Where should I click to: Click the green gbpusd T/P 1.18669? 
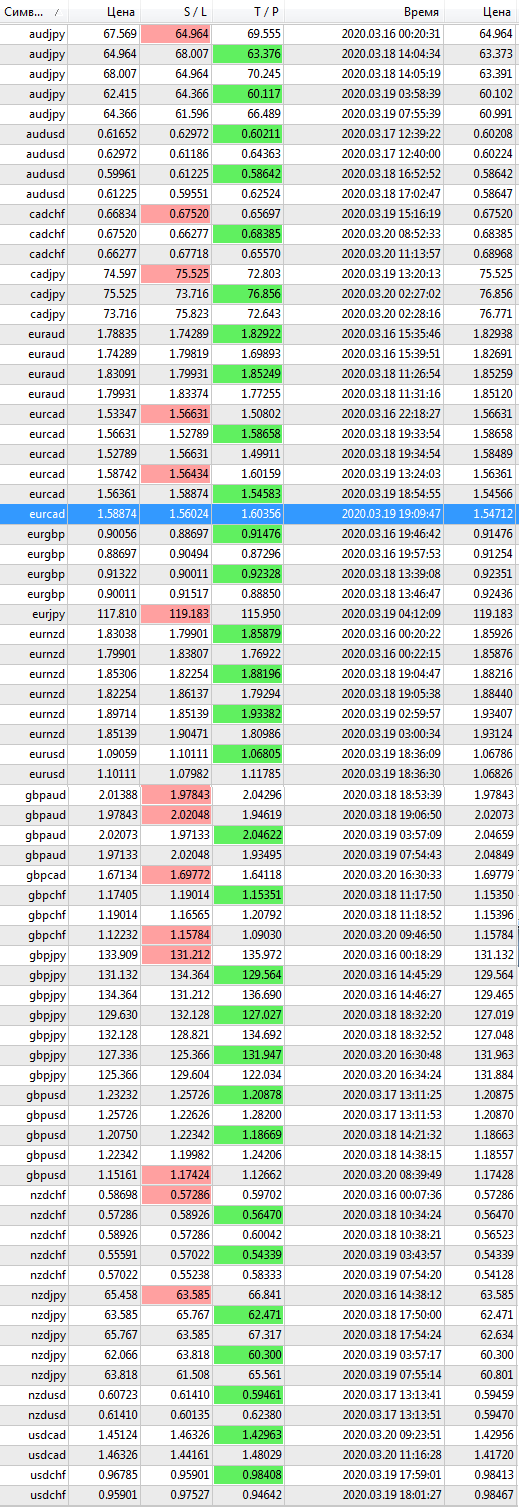tap(249, 1134)
